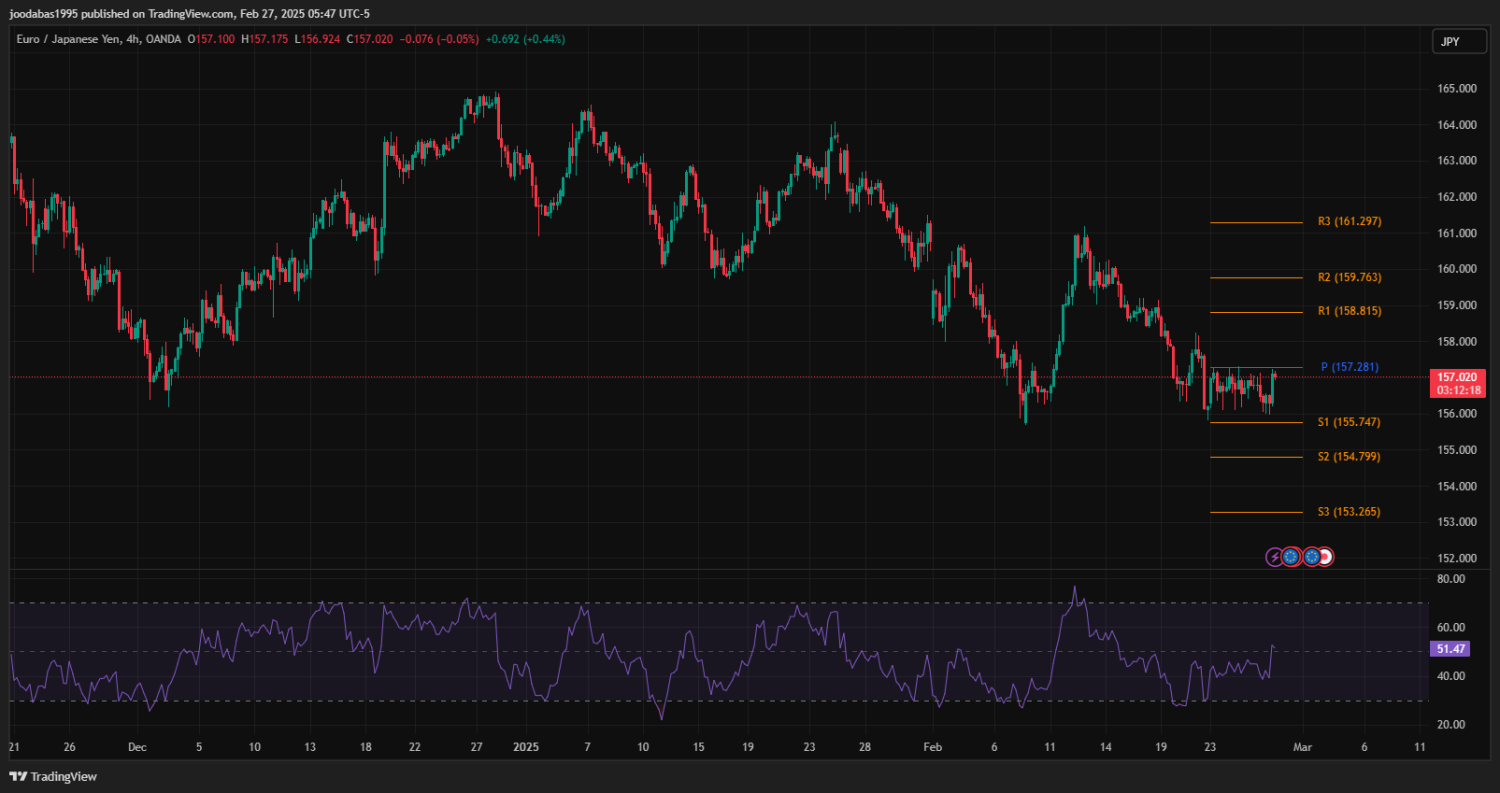Click the purple RSI value tag 51.47
Screen dimensions: 1500x793
(x=1450, y=649)
